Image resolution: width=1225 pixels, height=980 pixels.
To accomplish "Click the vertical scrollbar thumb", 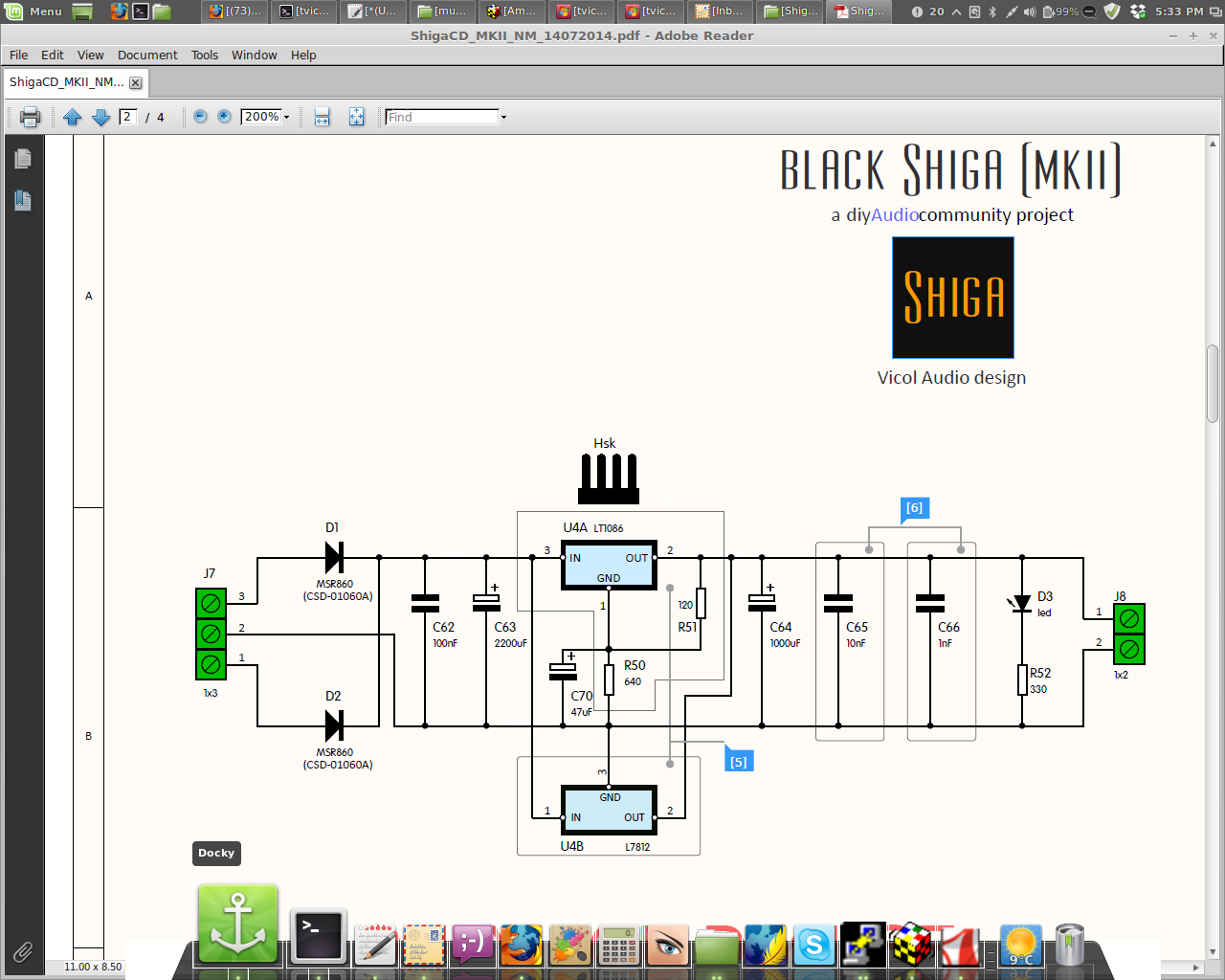I will click(x=1213, y=383).
